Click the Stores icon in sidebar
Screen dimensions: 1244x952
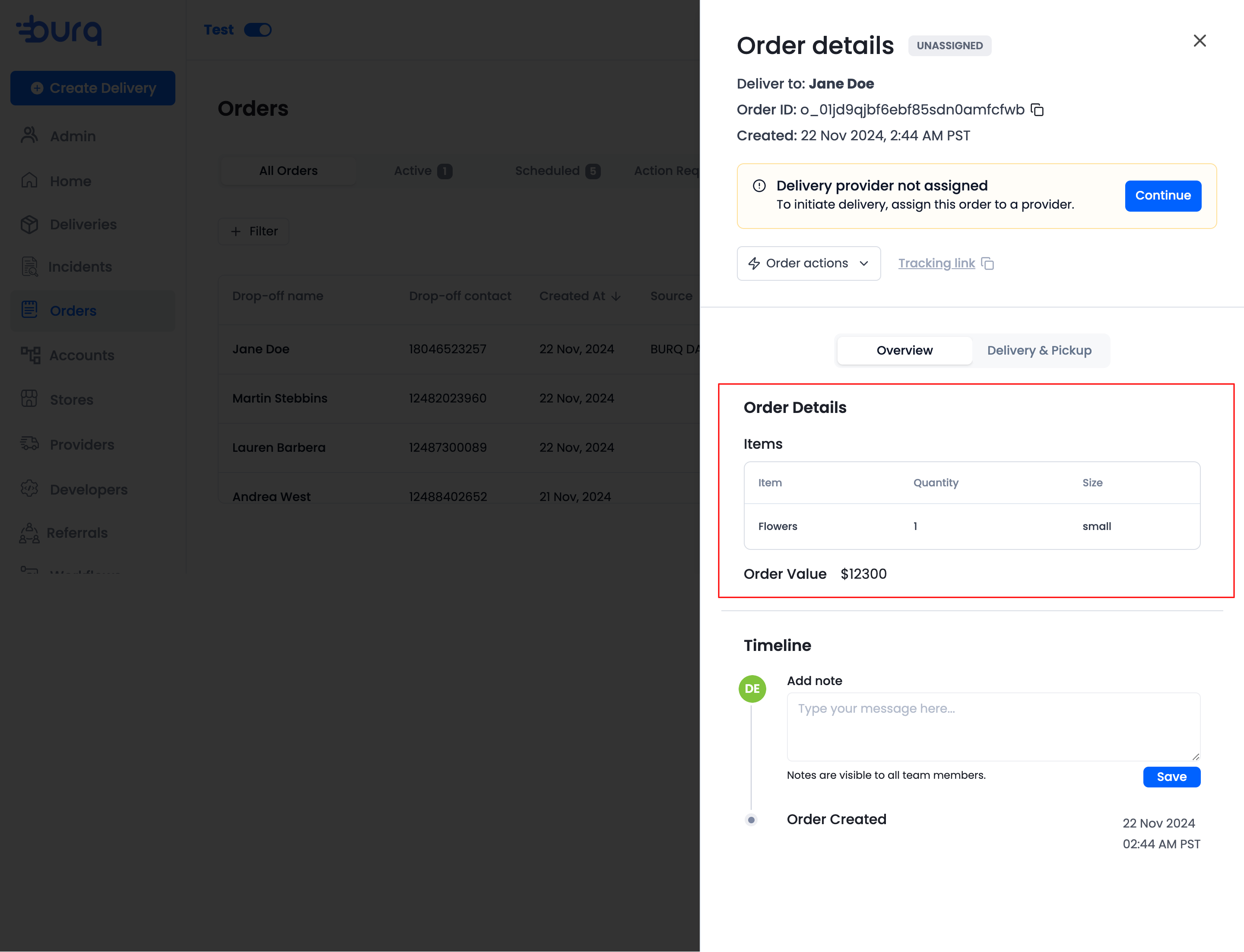(x=29, y=399)
